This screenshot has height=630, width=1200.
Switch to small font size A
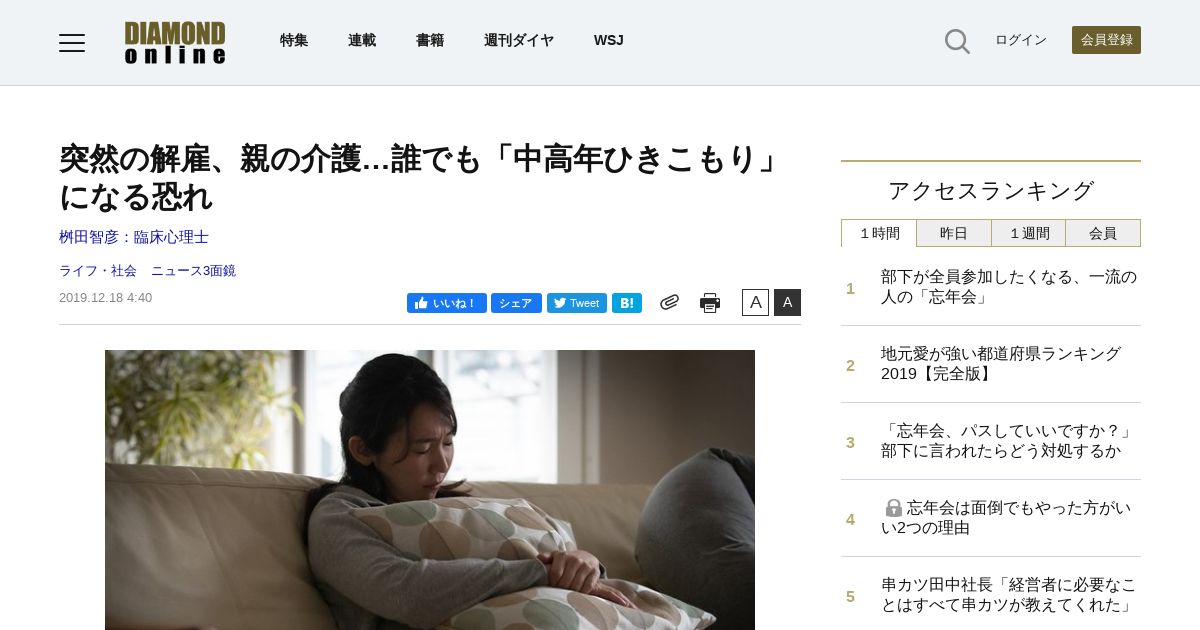(x=755, y=302)
